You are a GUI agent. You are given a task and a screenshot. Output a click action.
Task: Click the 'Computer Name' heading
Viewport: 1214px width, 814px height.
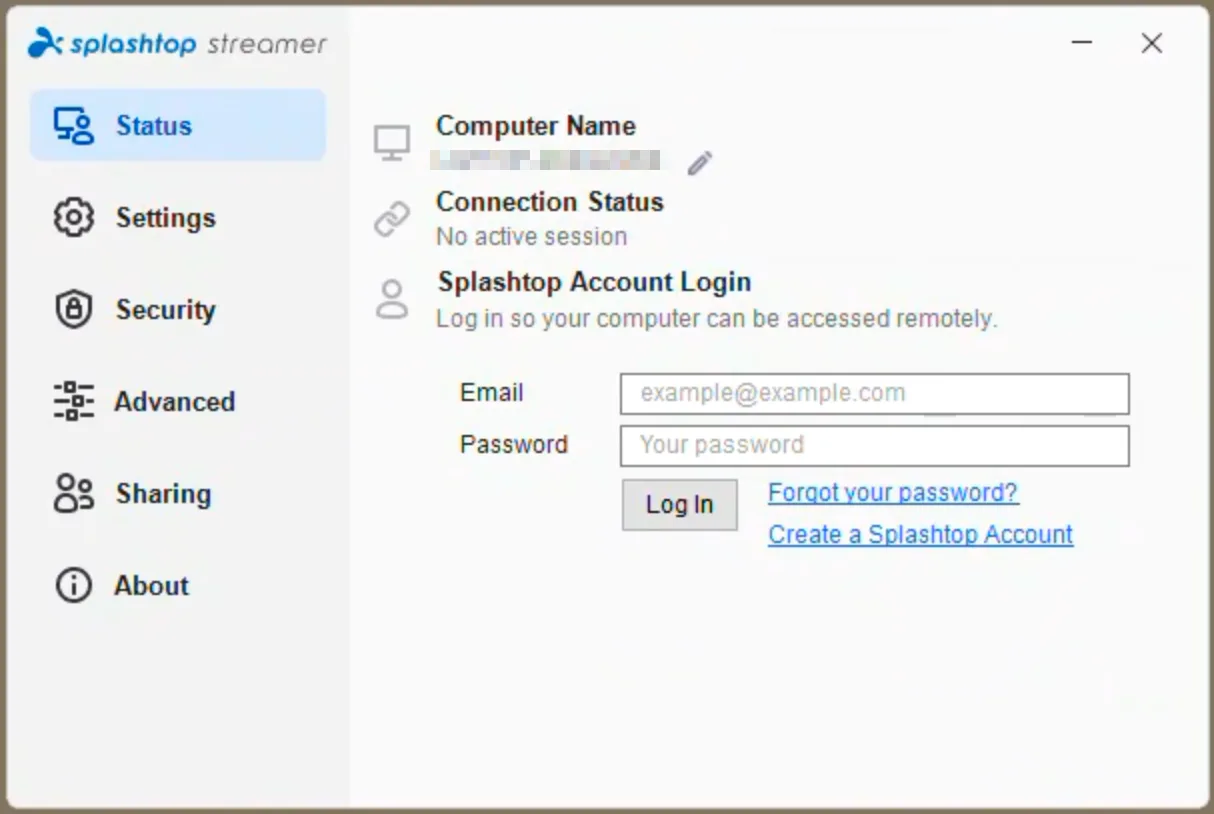536,126
